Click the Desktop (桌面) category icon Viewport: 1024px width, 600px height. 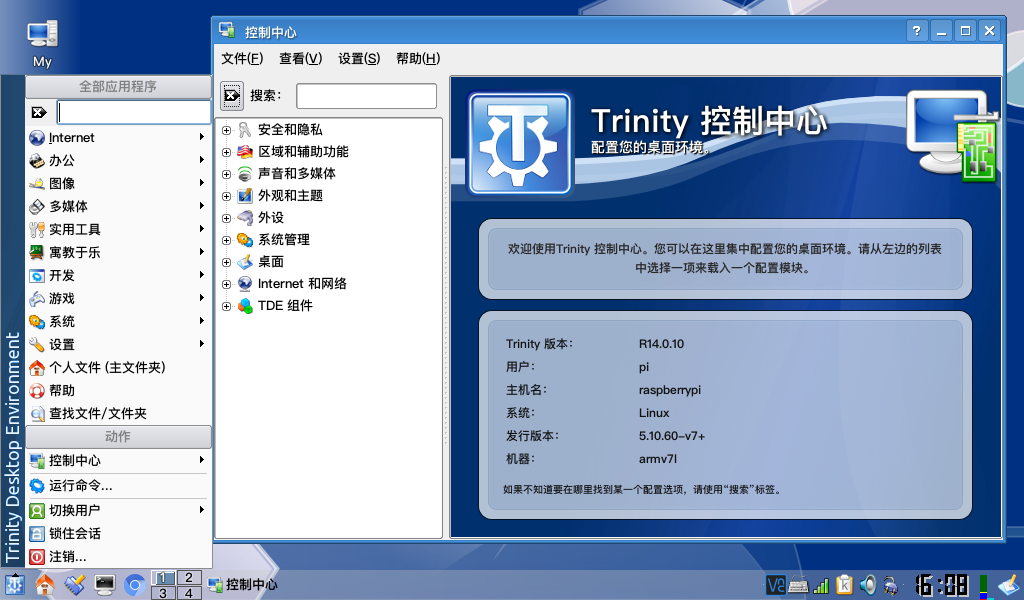pyautogui.click(x=245, y=262)
